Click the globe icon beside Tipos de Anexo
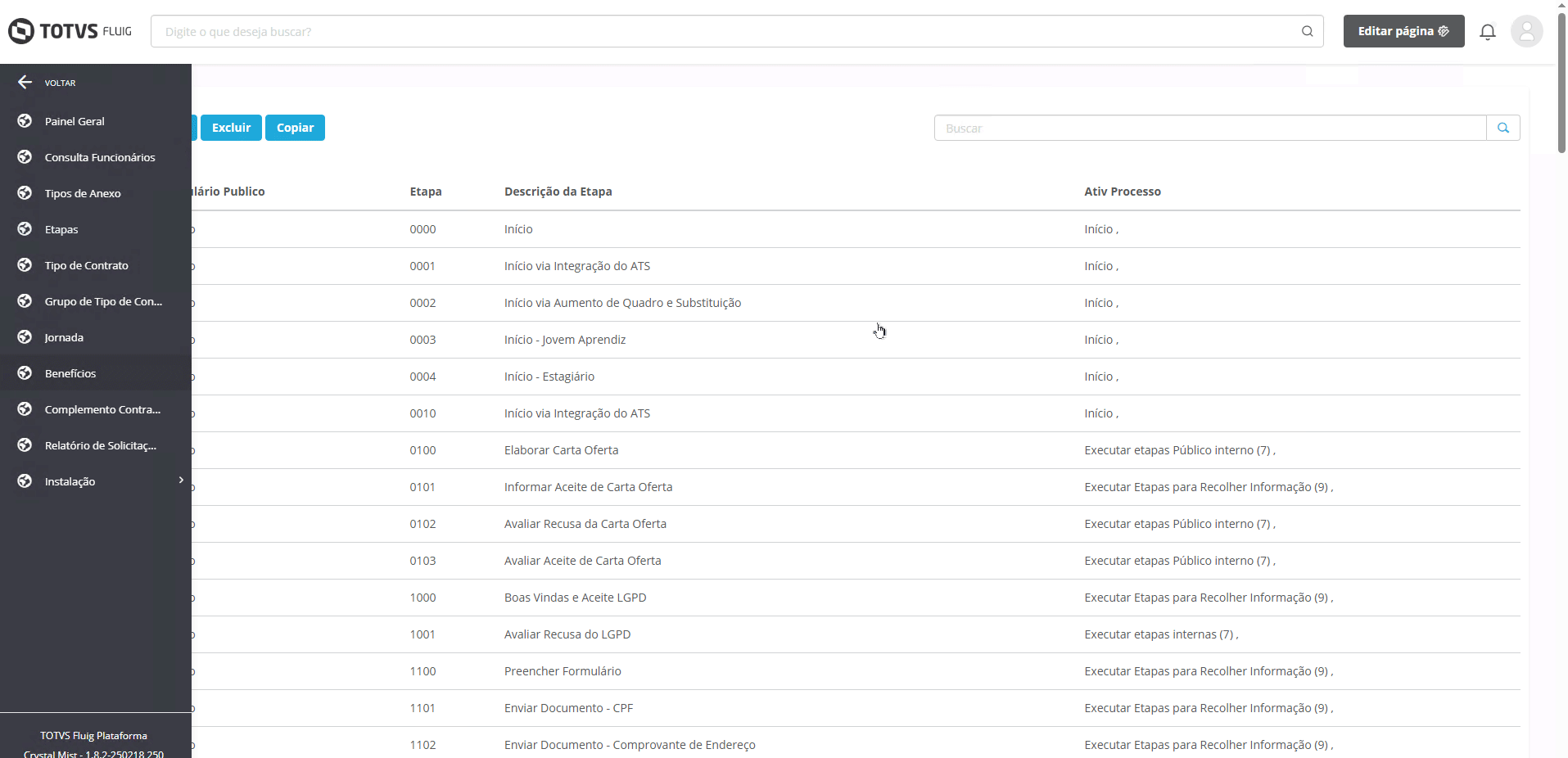The width and height of the screenshot is (1568, 758). tap(25, 192)
